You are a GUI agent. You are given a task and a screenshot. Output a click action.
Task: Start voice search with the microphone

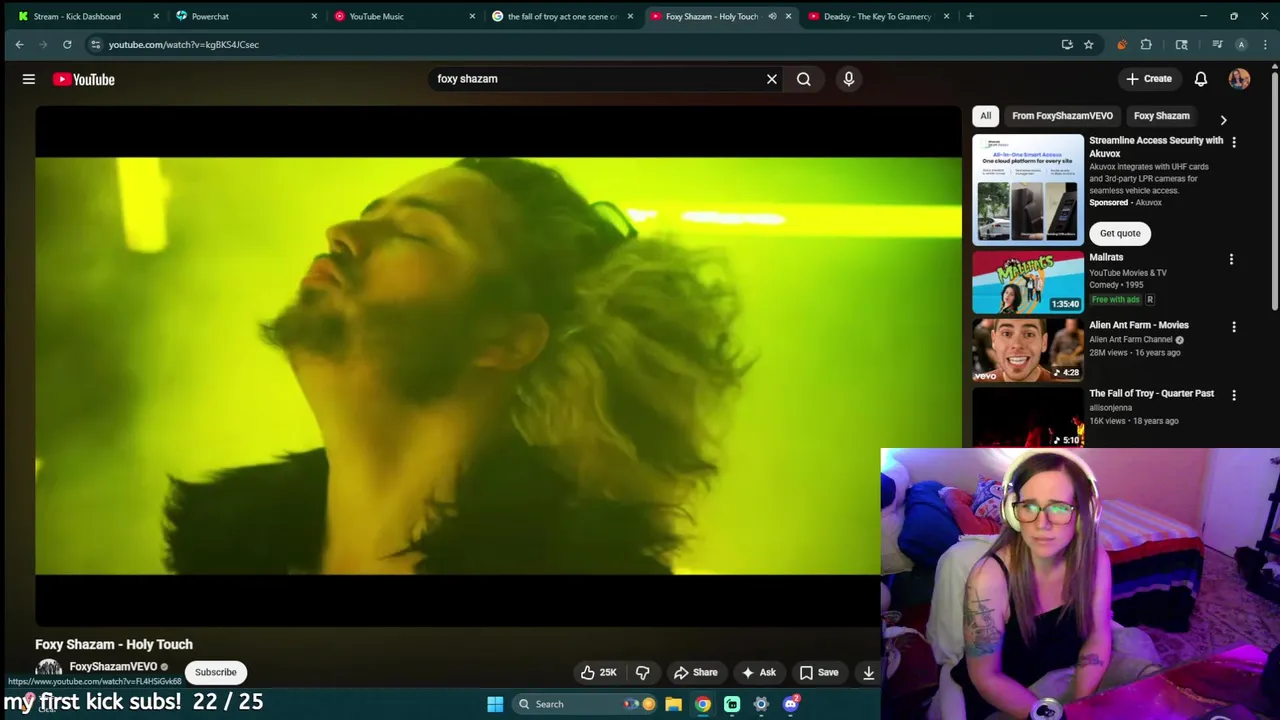click(849, 79)
